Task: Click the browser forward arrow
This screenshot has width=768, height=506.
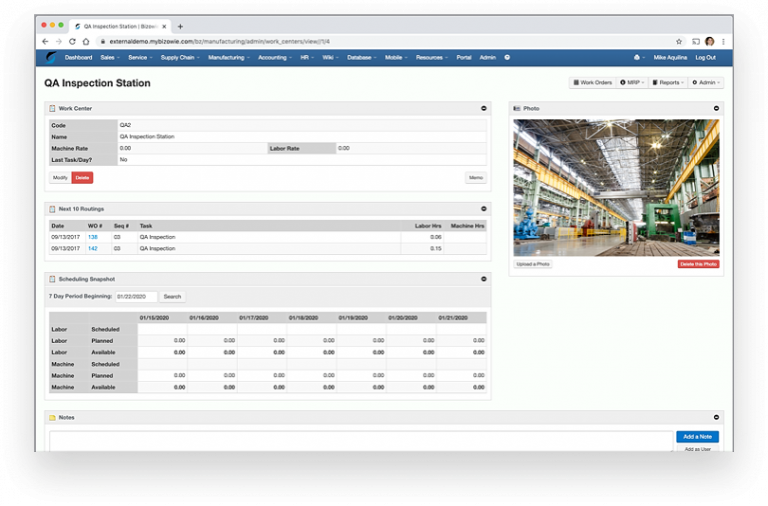Action: (x=59, y=42)
